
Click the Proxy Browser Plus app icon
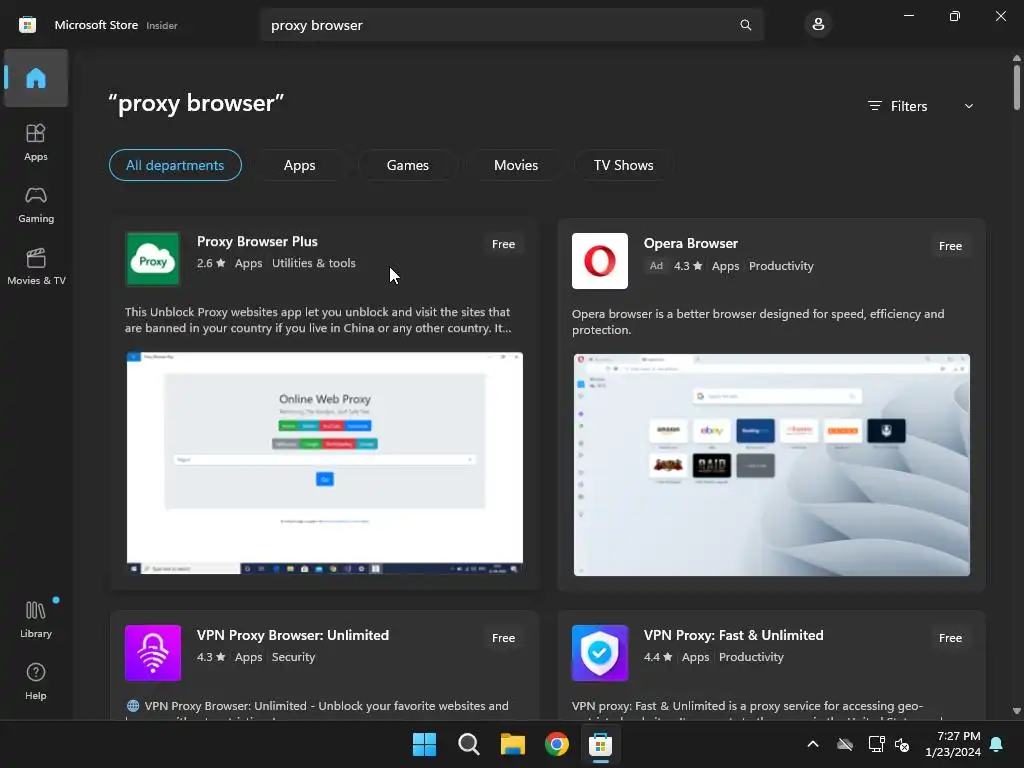coord(153,259)
